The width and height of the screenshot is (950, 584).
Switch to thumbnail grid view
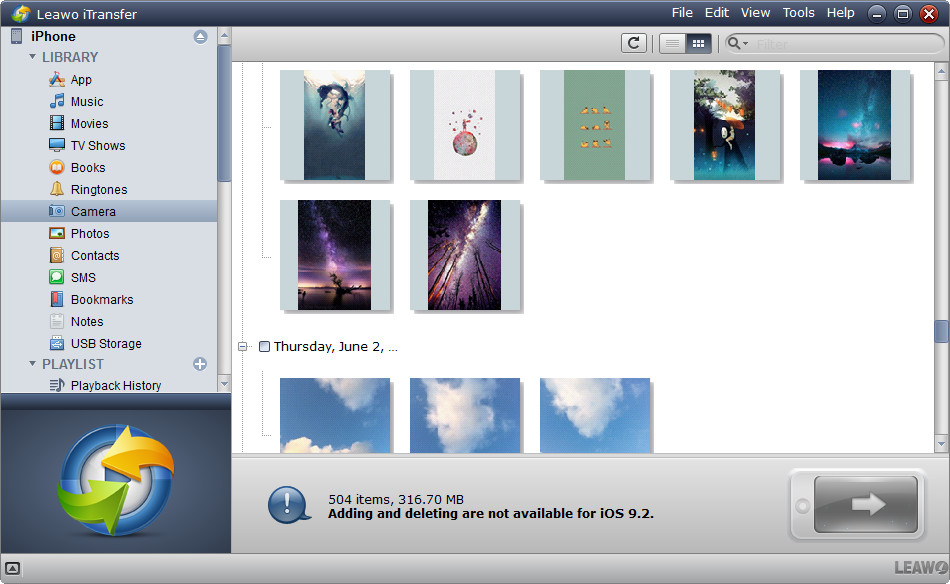pos(699,43)
